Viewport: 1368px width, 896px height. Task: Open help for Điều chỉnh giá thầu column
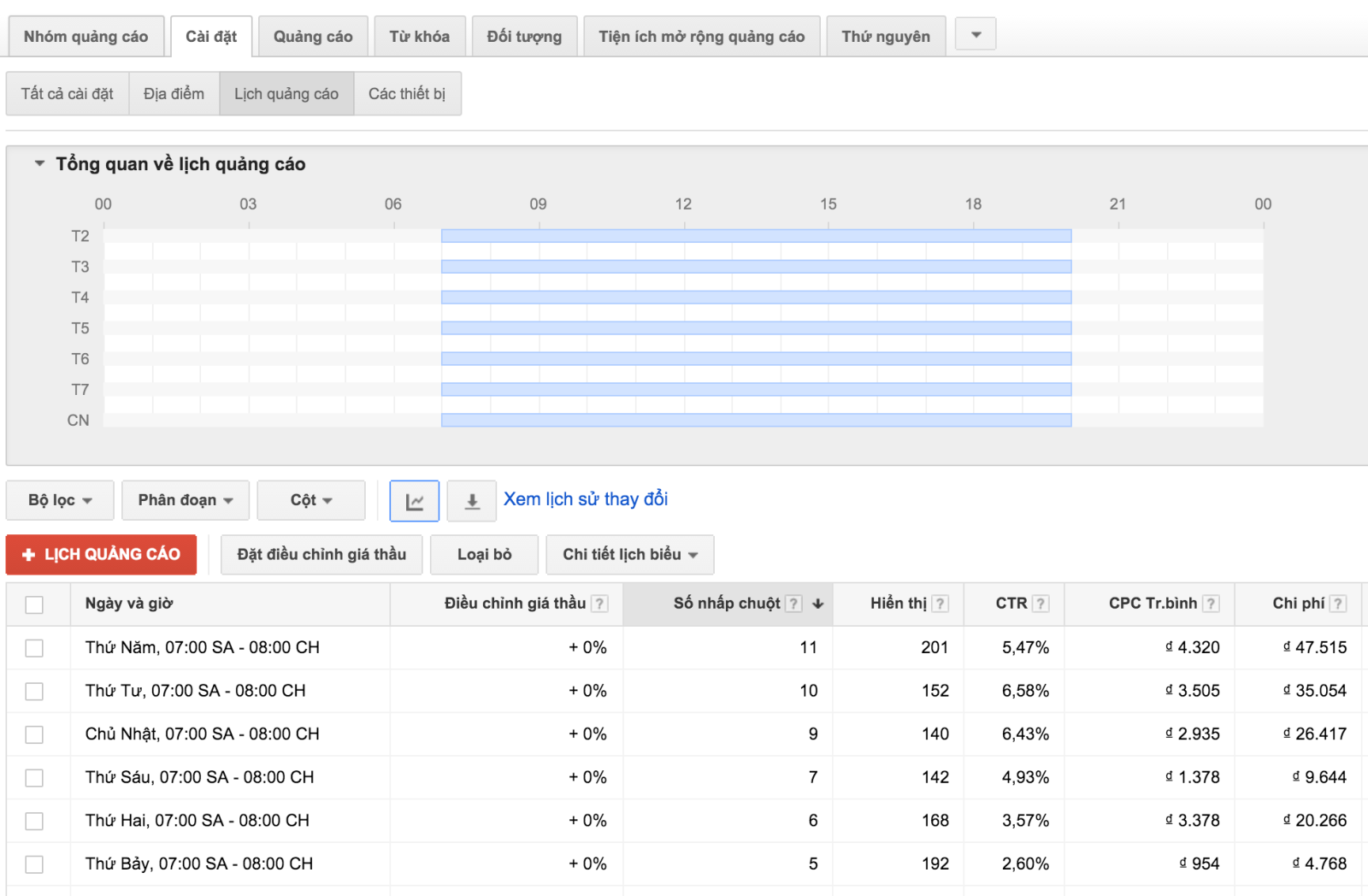coord(601,603)
